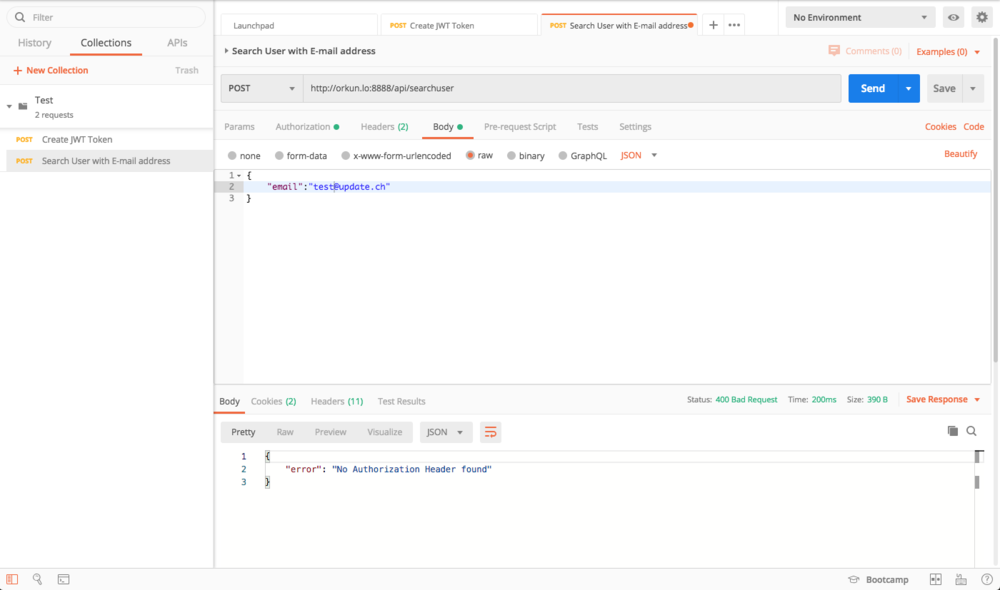The image size is (1000, 590).
Task: Open the console icon in status bar
Action: click(x=63, y=579)
